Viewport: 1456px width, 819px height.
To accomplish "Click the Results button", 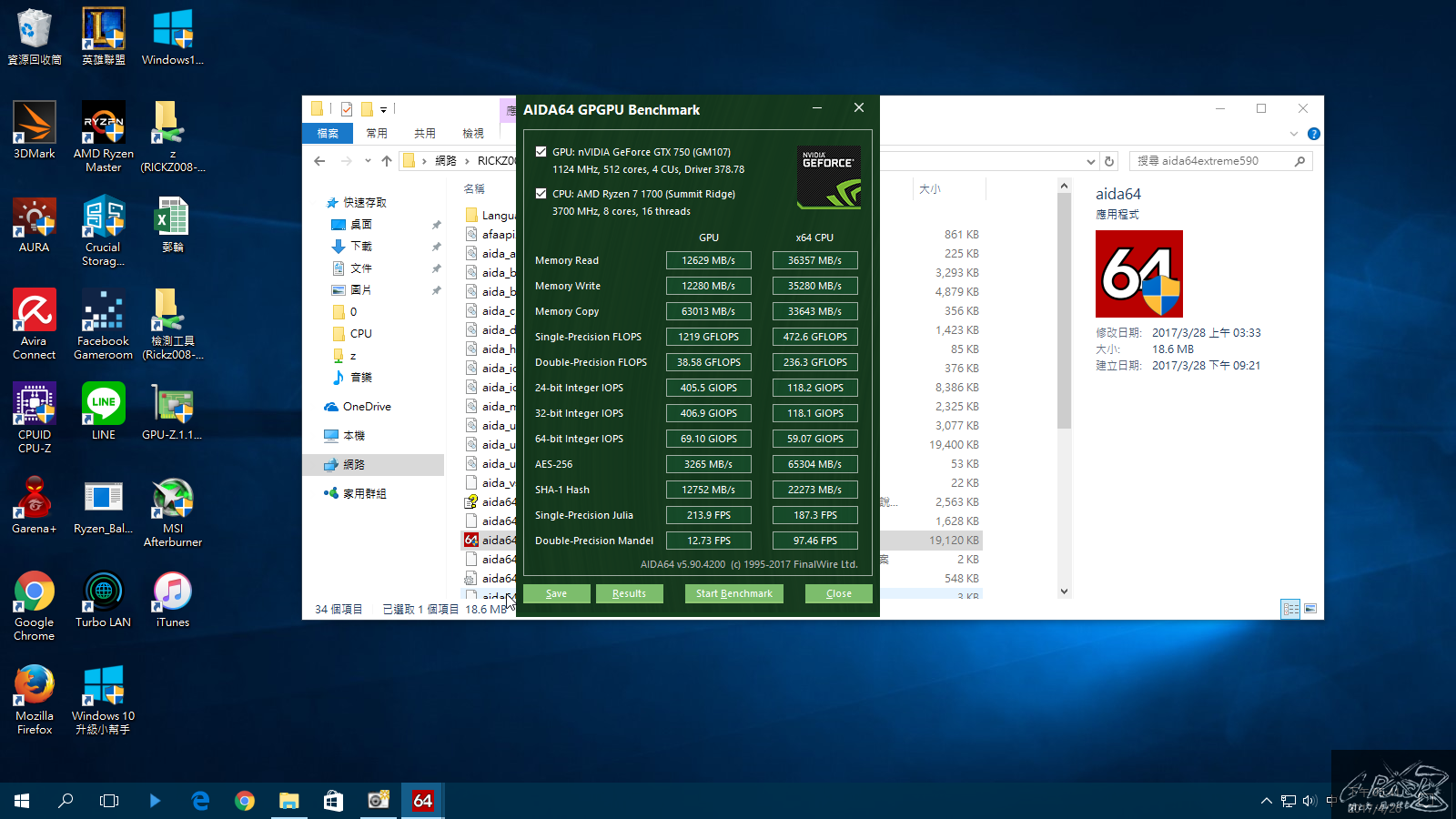I will (630, 593).
